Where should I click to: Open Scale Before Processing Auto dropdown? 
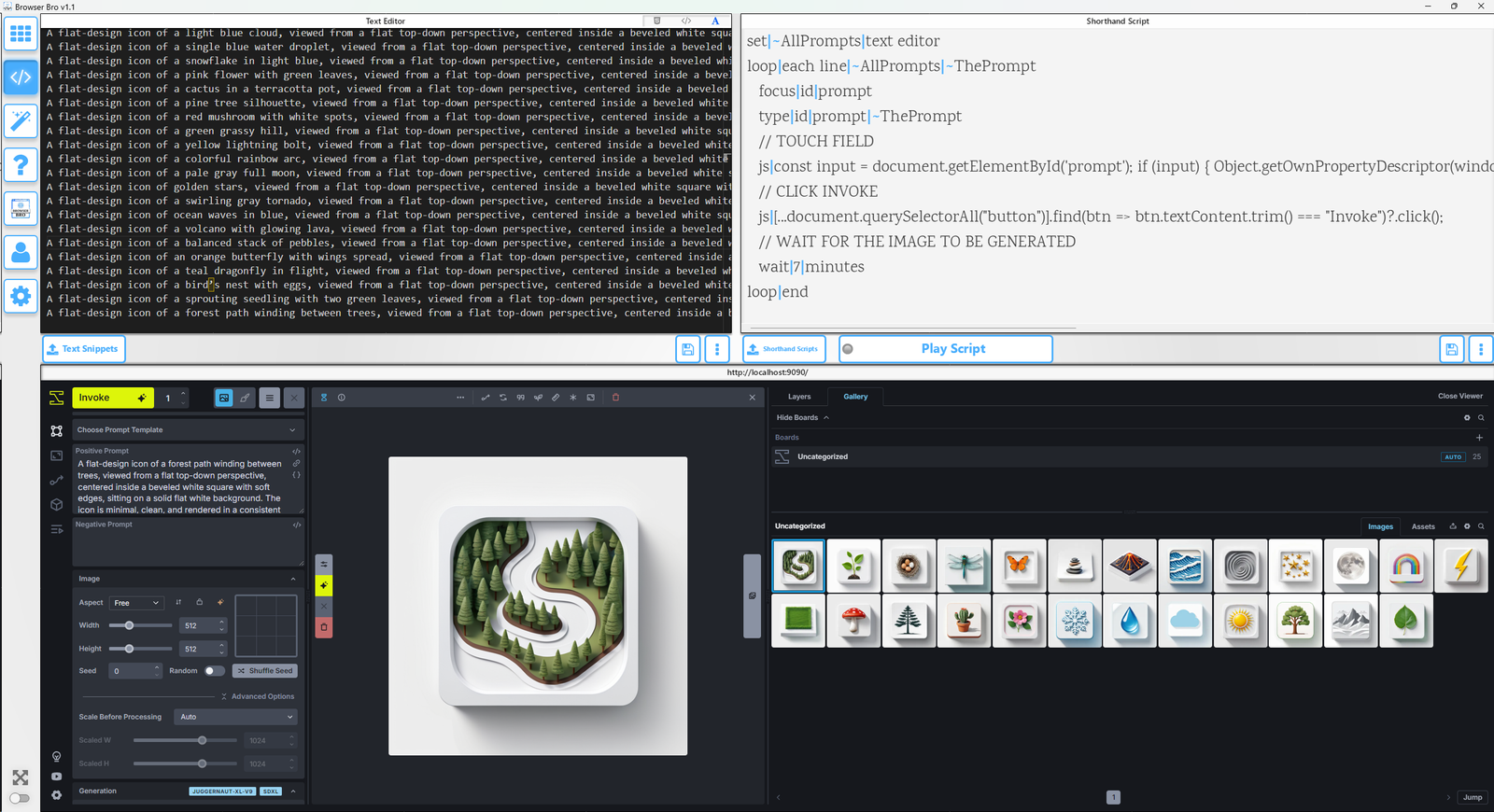click(x=236, y=717)
